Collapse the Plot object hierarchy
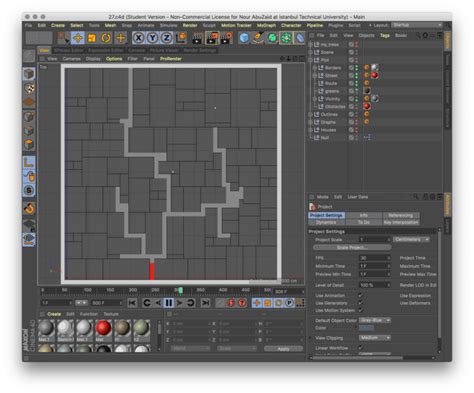Screen dimensions: 474x393 click(x=310, y=60)
